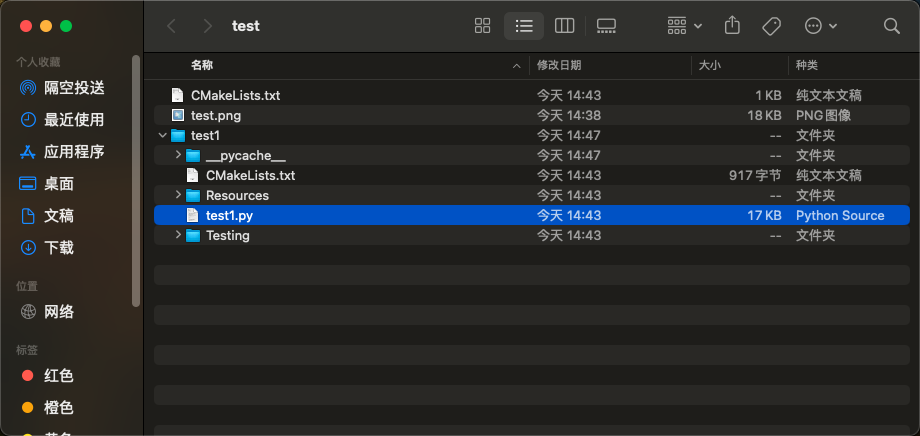Switch to column view

click(x=564, y=26)
